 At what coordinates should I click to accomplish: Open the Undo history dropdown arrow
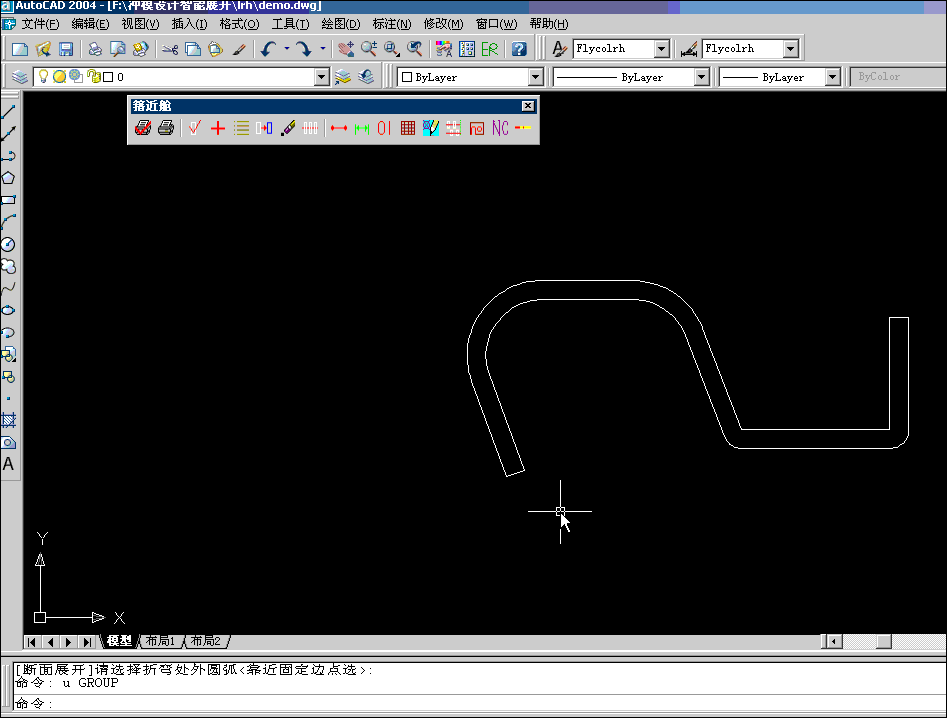287,49
